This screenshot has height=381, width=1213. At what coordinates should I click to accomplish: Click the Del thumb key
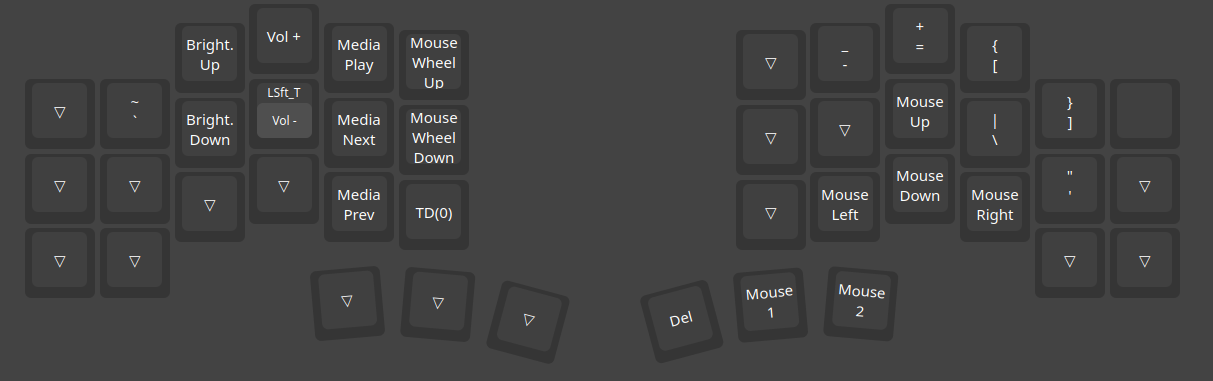[x=680, y=320]
